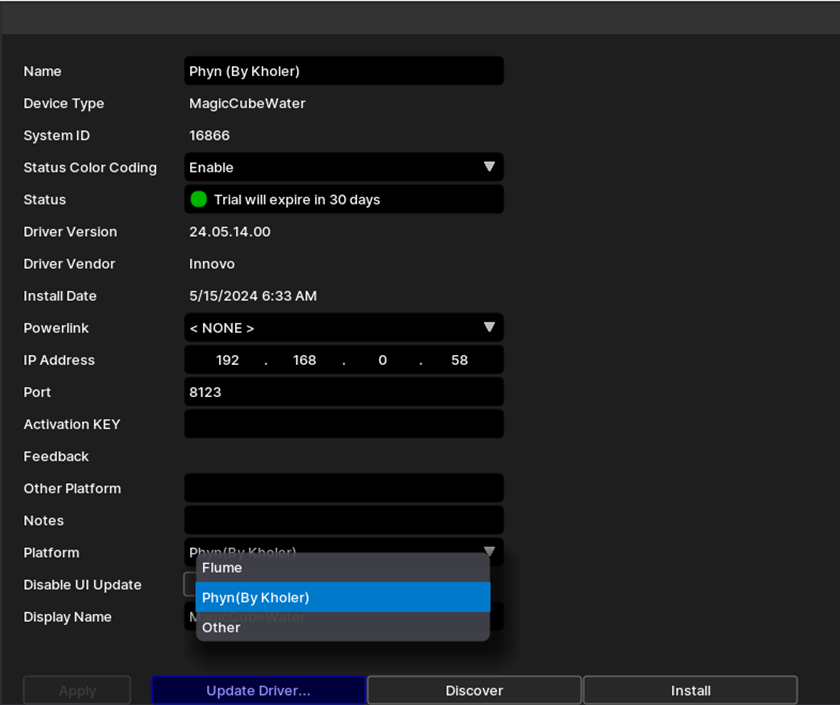This screenshot has width=840, height=705.
Task: Click the Driver Version value 24.05.14.00
Action: tap(230, 231)
